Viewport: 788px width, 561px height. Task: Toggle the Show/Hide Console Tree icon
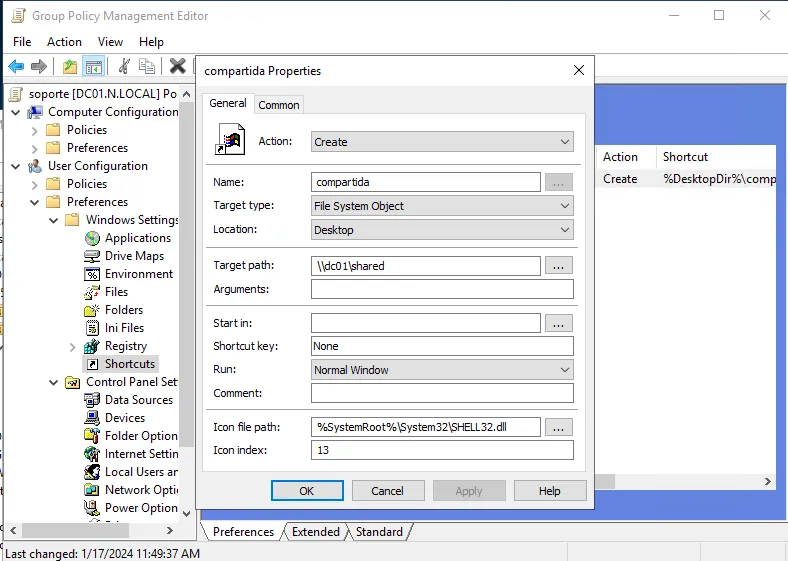(93, 67)
